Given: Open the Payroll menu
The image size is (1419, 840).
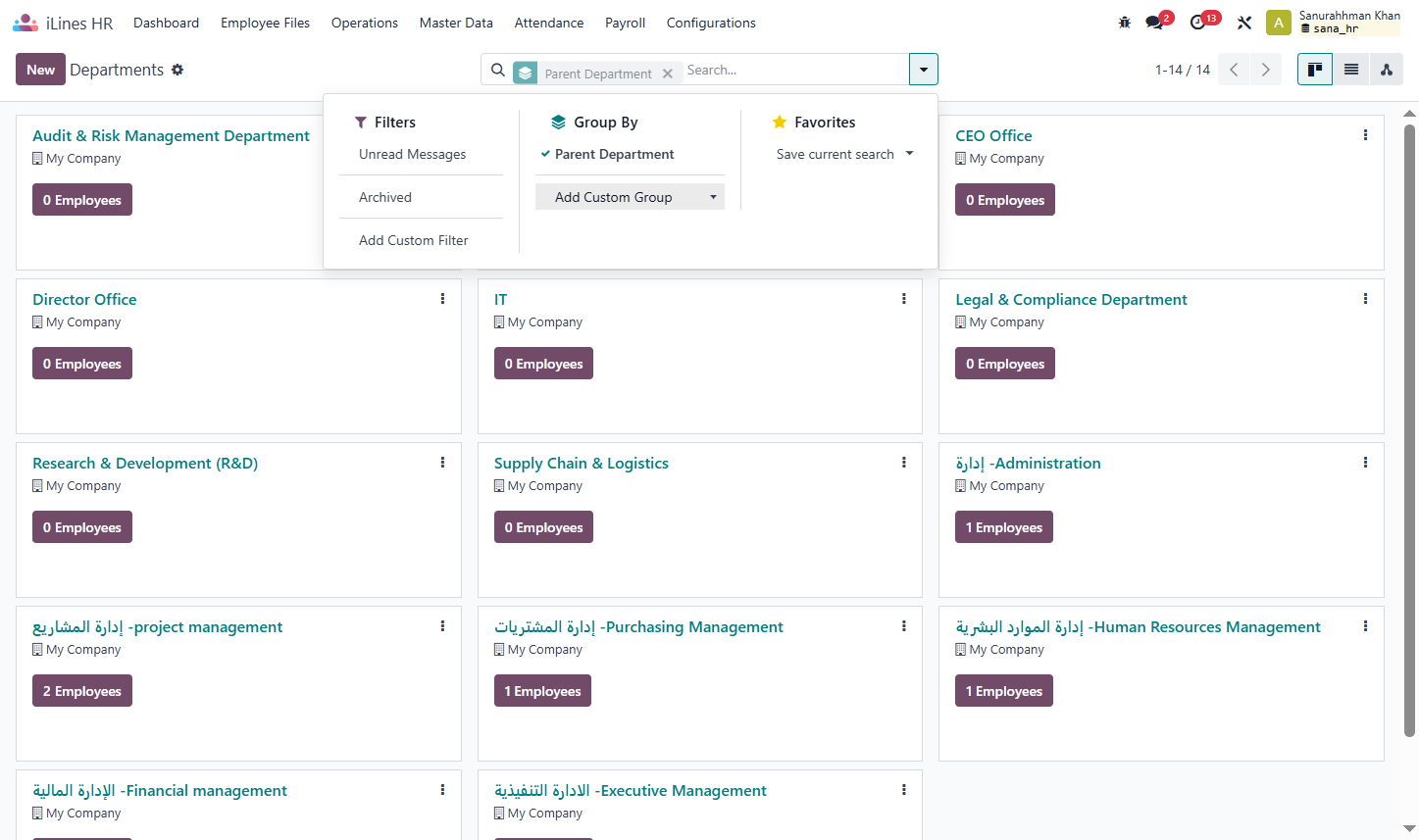Looking at the screenshot, I should (x=625, y=23).
